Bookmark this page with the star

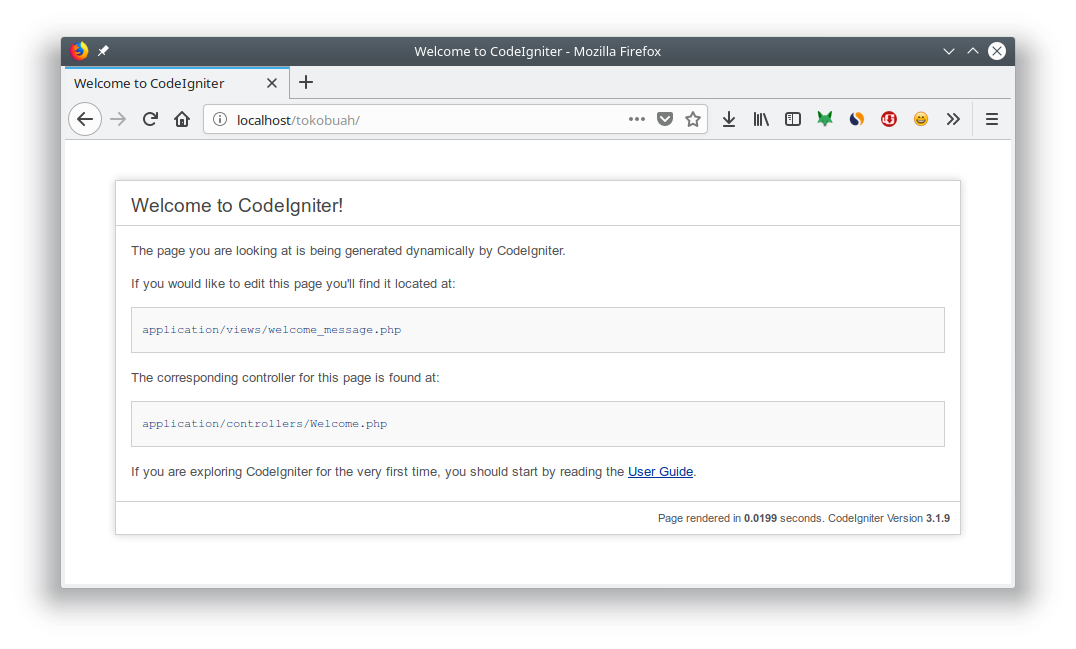(693, 119)
